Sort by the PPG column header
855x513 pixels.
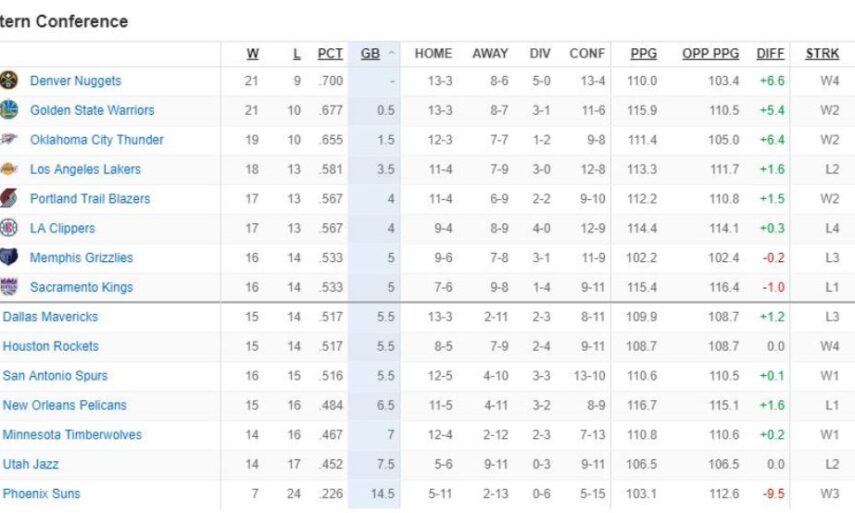coord(643,54)
